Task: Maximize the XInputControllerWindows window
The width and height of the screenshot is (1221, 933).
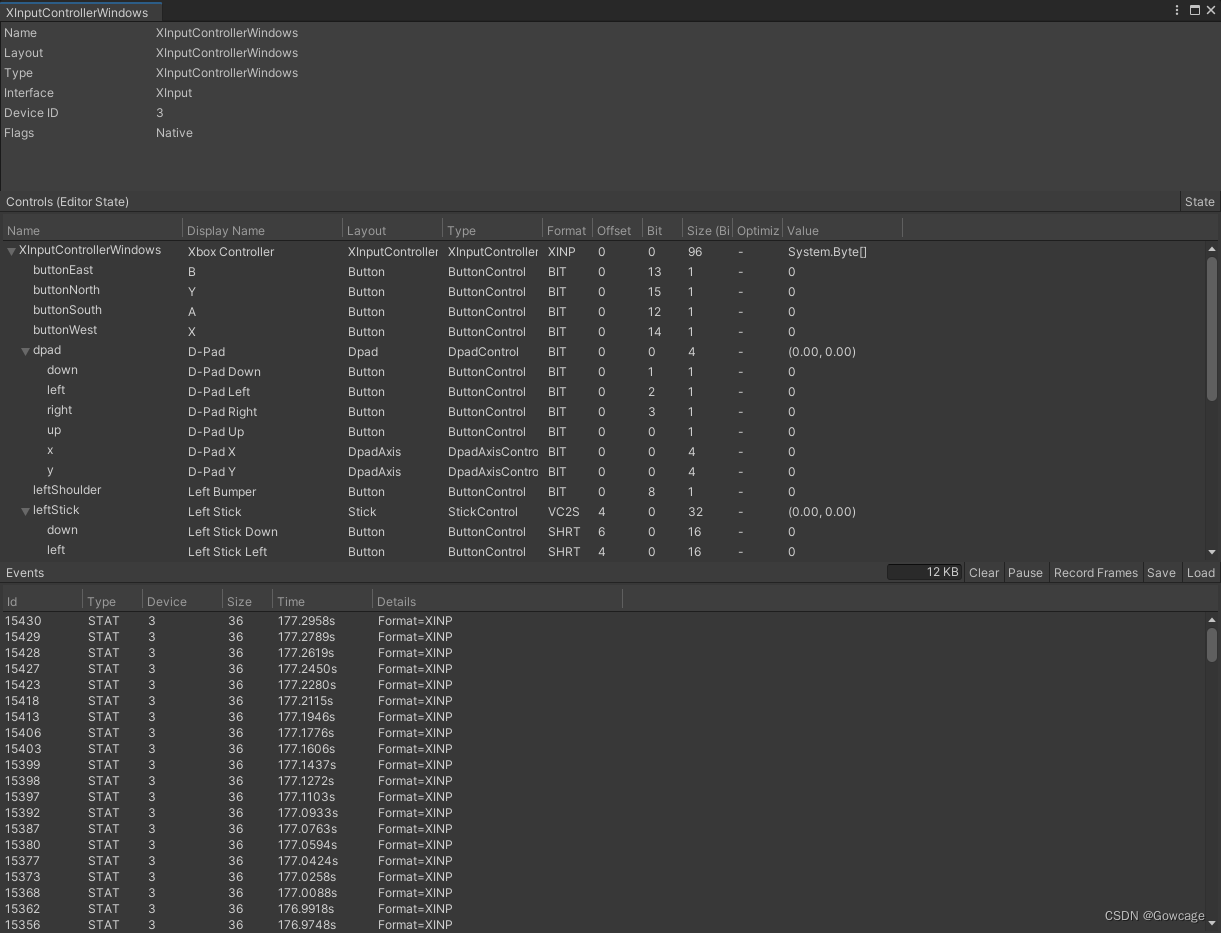Action: pyautogui.click(x=1194, y=10)
